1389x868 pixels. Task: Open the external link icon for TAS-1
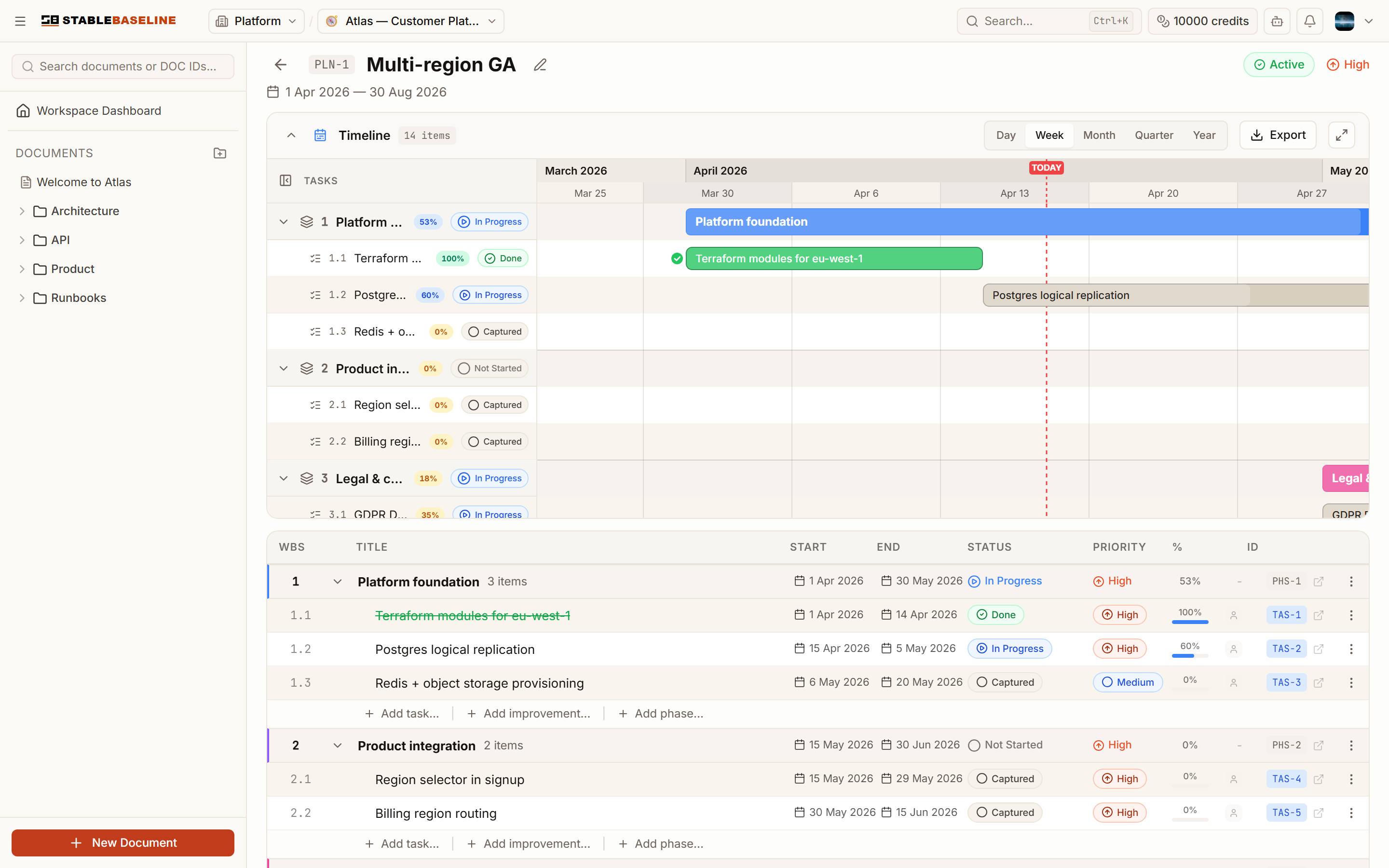(x=1319, y=615)
